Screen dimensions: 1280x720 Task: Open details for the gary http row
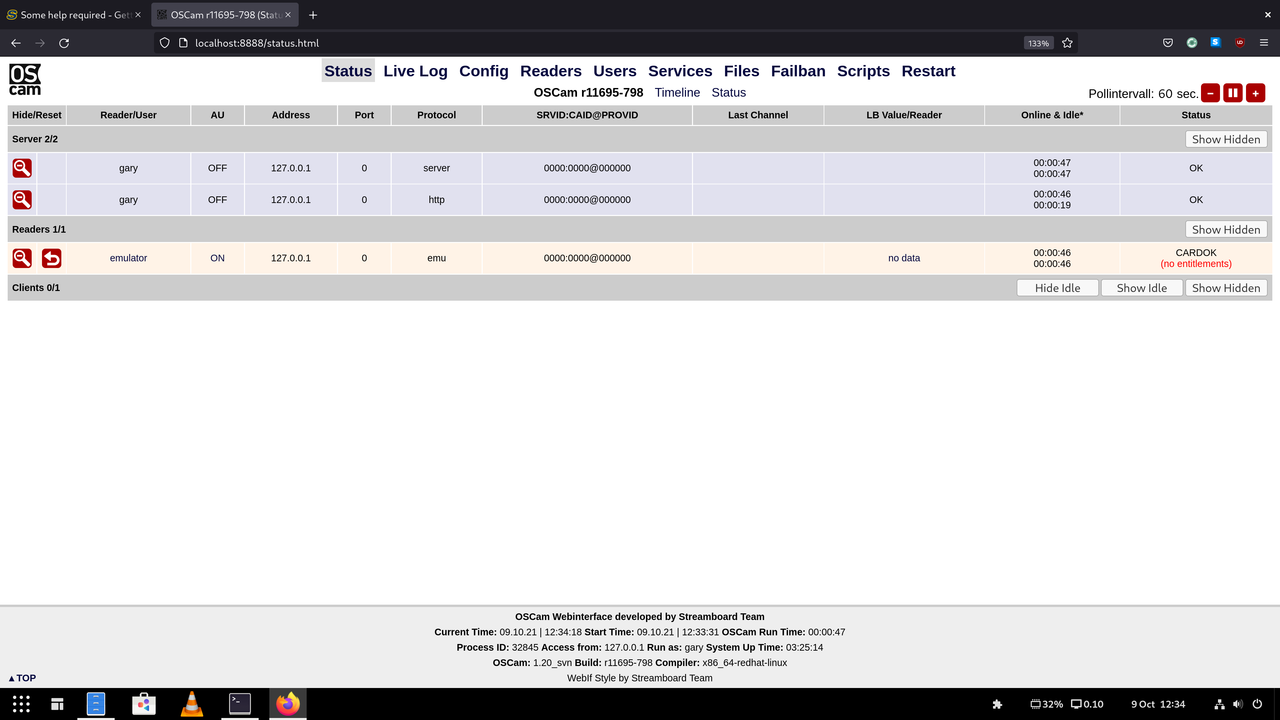coord(22,200)
